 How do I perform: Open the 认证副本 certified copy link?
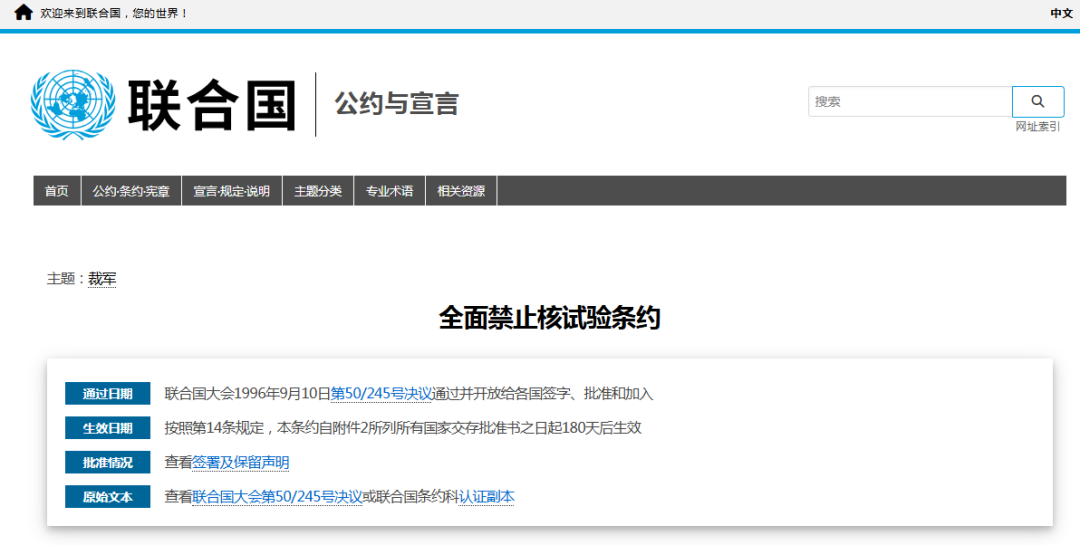(x=486, y=496)
